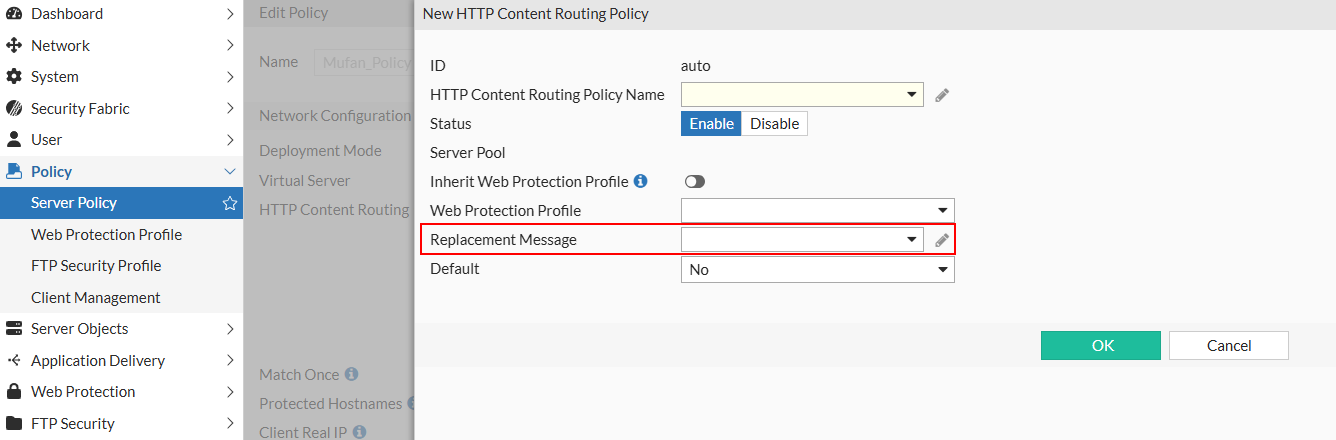
Task: Click the Security Fabric icon in sidebar
Action: [14, 108]
